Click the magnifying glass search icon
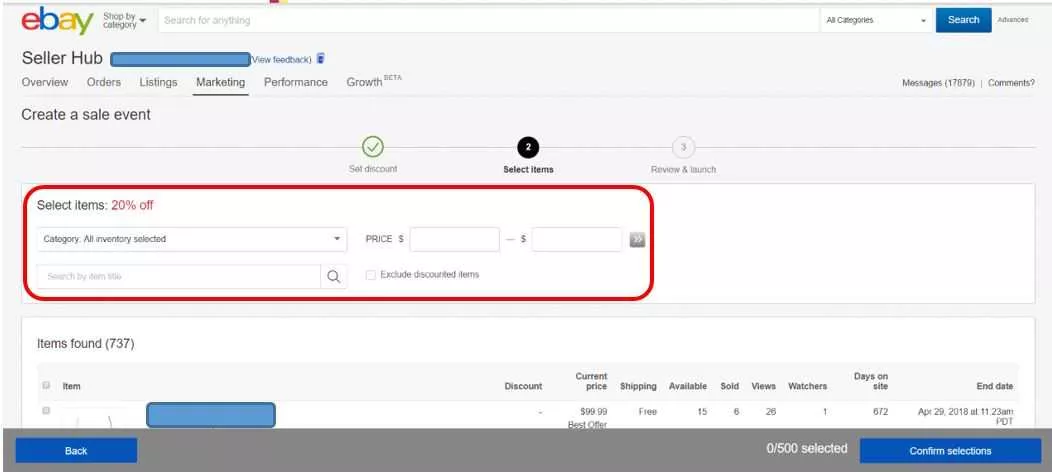 click(x=334, y=277)
